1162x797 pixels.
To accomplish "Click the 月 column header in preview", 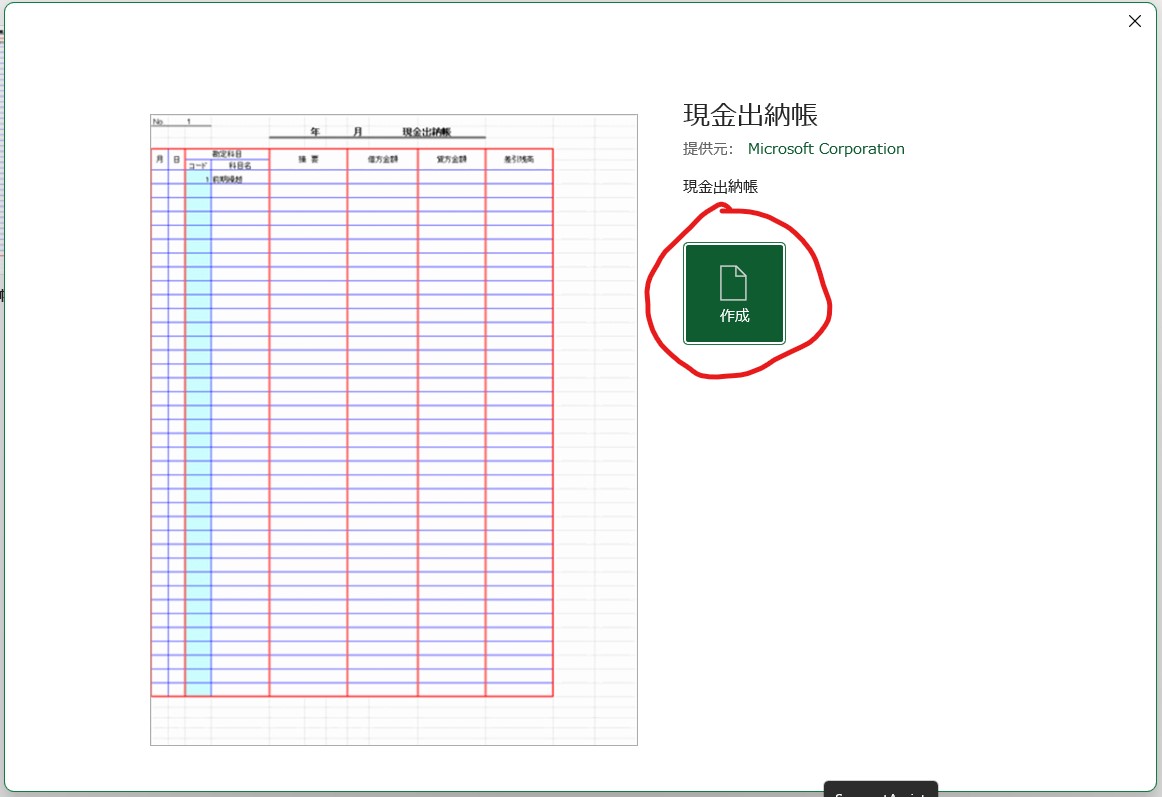I will [x=159, y=160].
